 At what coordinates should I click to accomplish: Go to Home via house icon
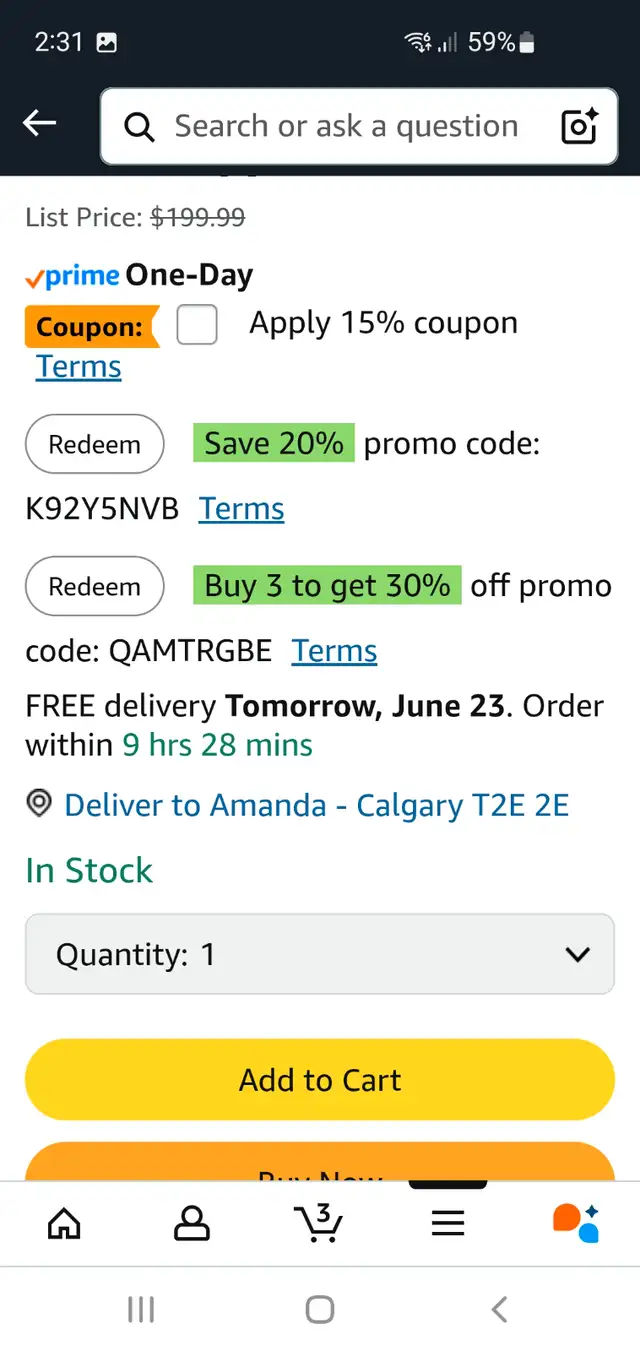pyautogui.click(x=64, y=1222)
